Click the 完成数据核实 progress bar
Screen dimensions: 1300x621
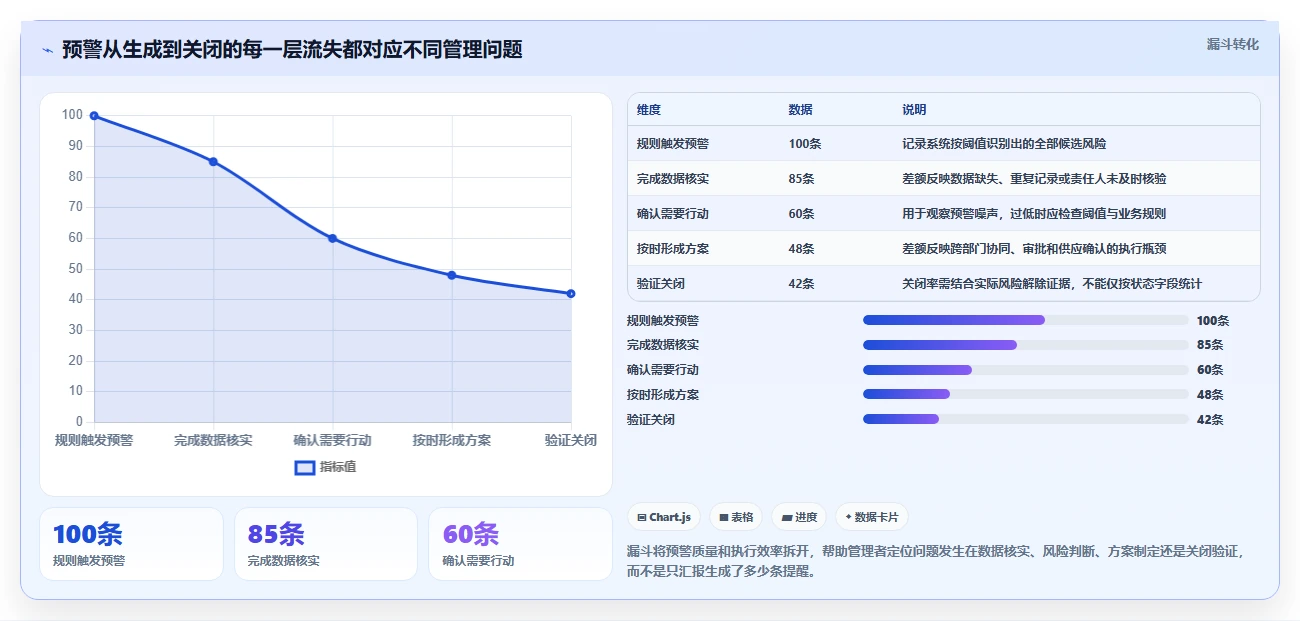1026,345
